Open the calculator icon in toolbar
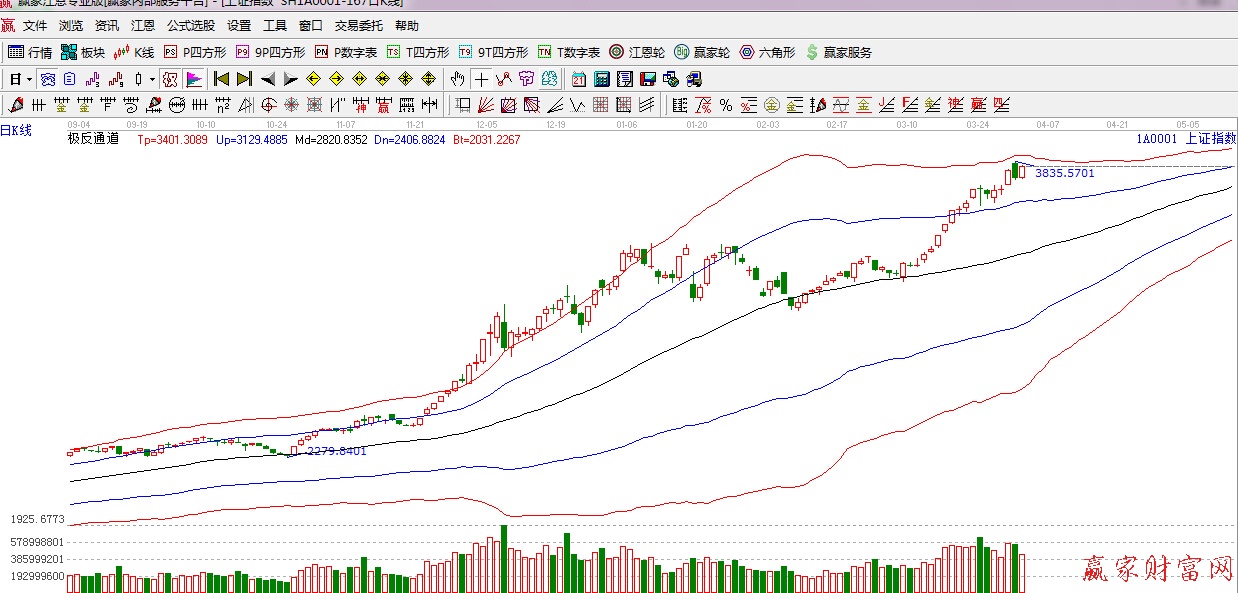The width and height of the screenshot is (1238, 593). tap(602, 79)
